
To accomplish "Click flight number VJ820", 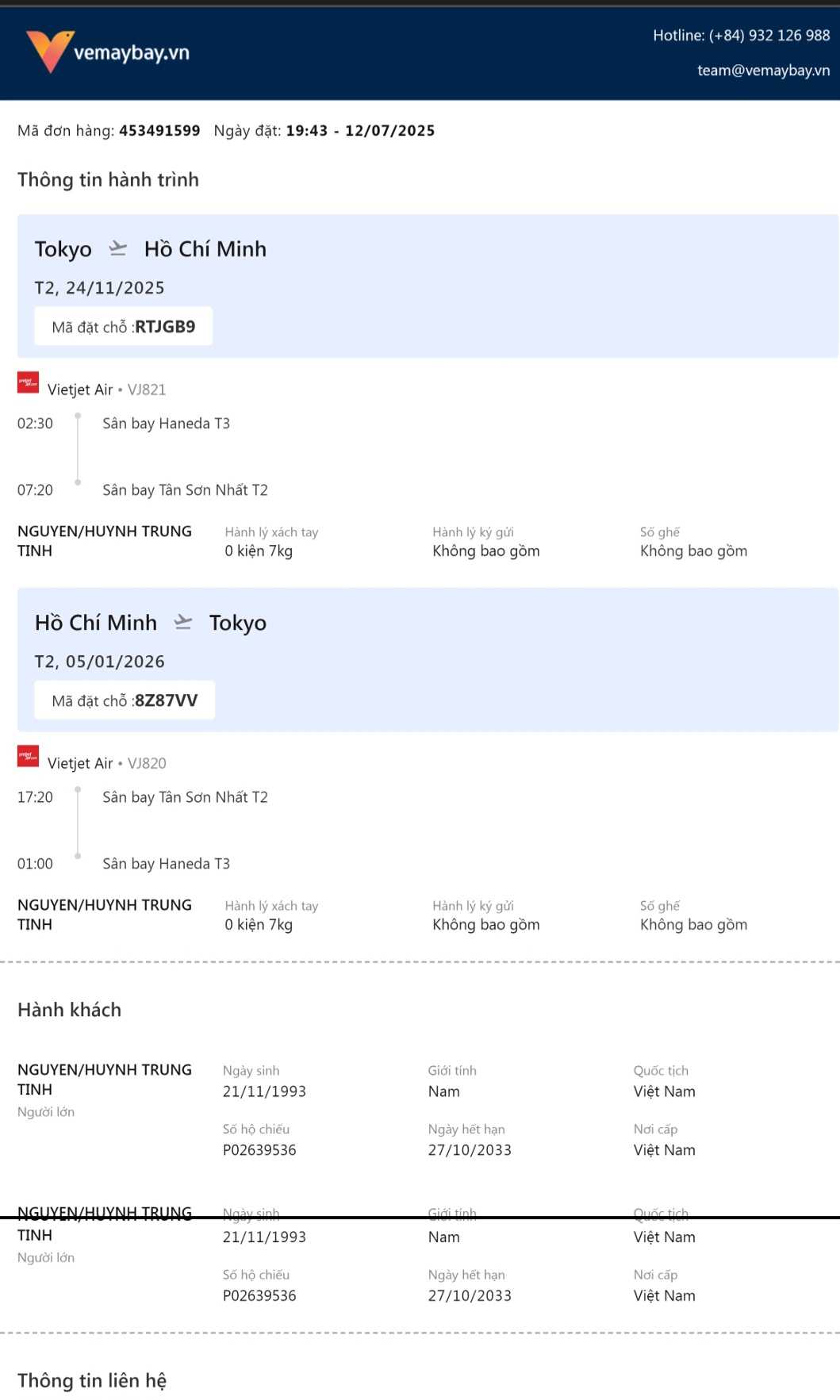I will click(x=147, y=763).
